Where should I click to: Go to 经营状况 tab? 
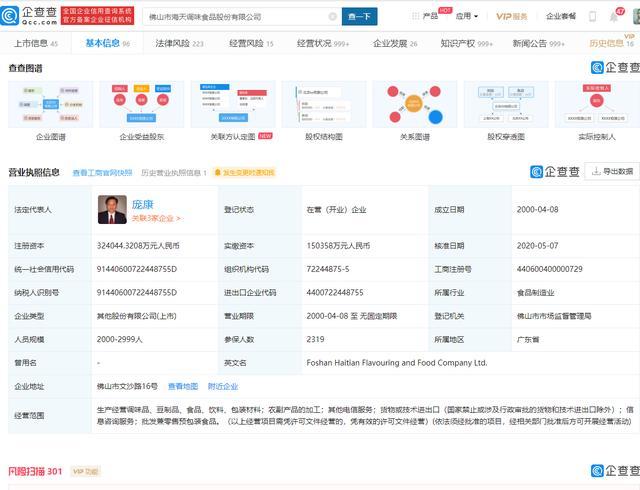(x=323, y=43)
